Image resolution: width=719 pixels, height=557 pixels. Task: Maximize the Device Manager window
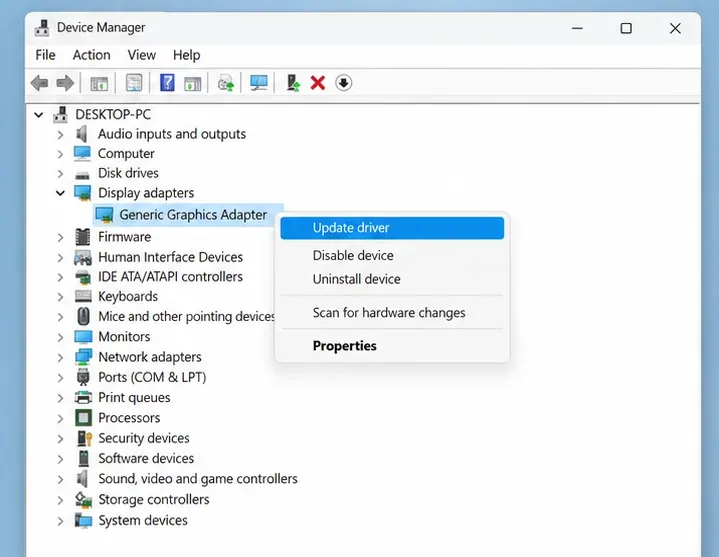(x=626, y=28)
